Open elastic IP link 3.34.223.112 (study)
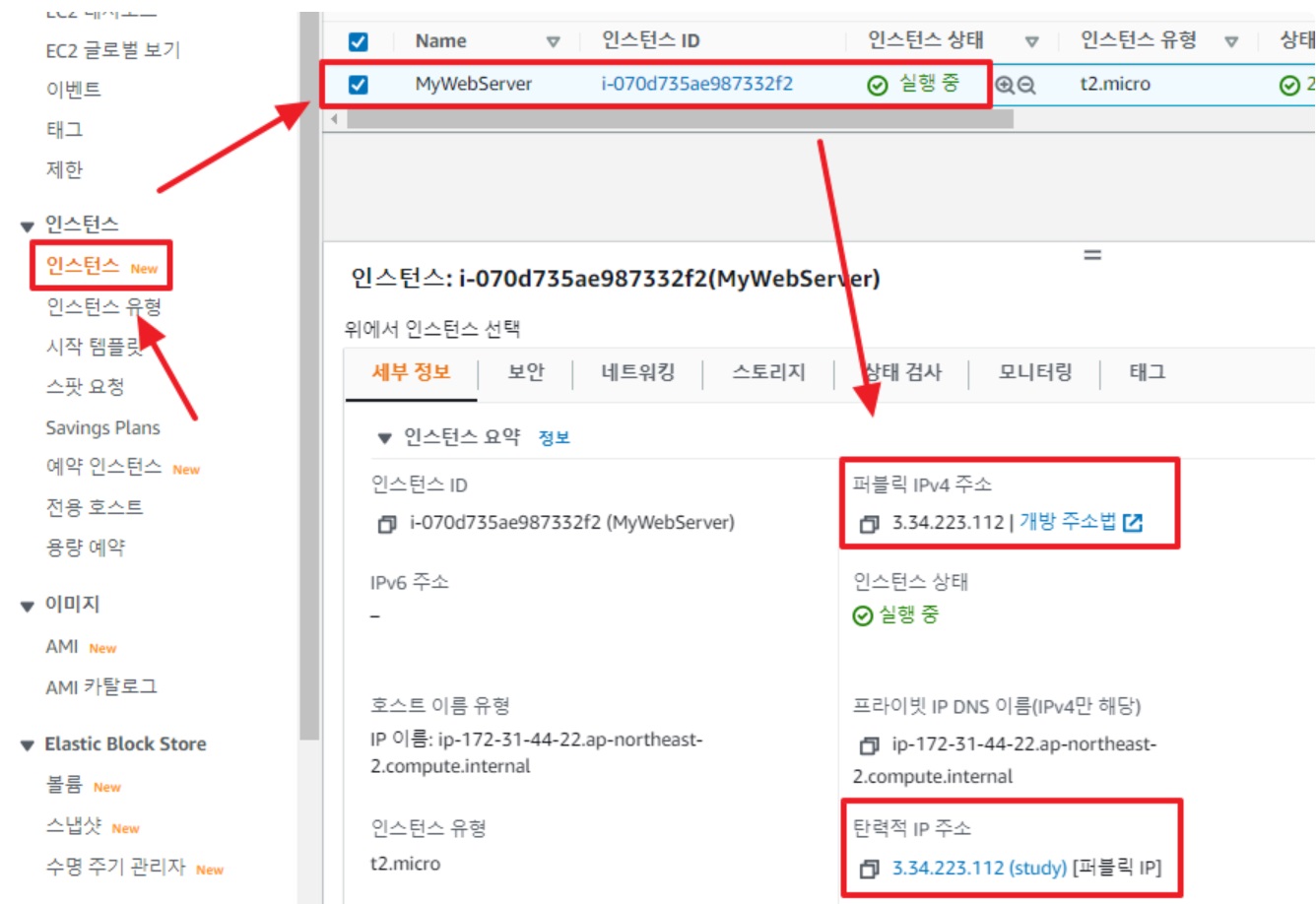This screenshot has width=1316, height=904. 979,869
